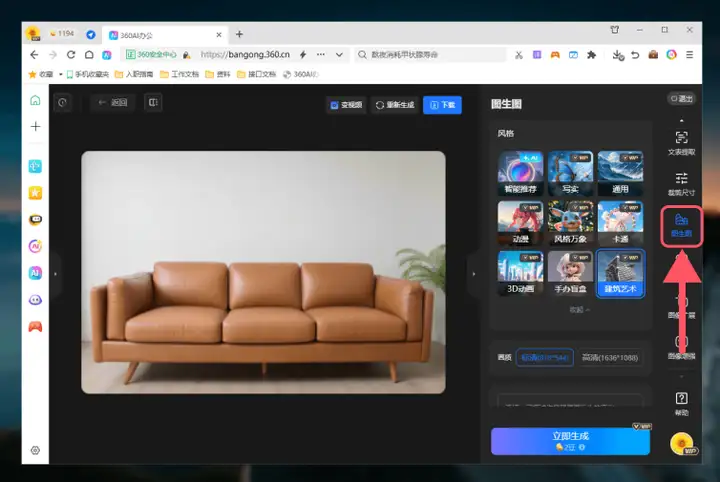The height and width of the screenshot is (482, 720).
Task: Choose the 智能推荐 style thumbnail
Action: pyautogui.click(x=520, y=173)
